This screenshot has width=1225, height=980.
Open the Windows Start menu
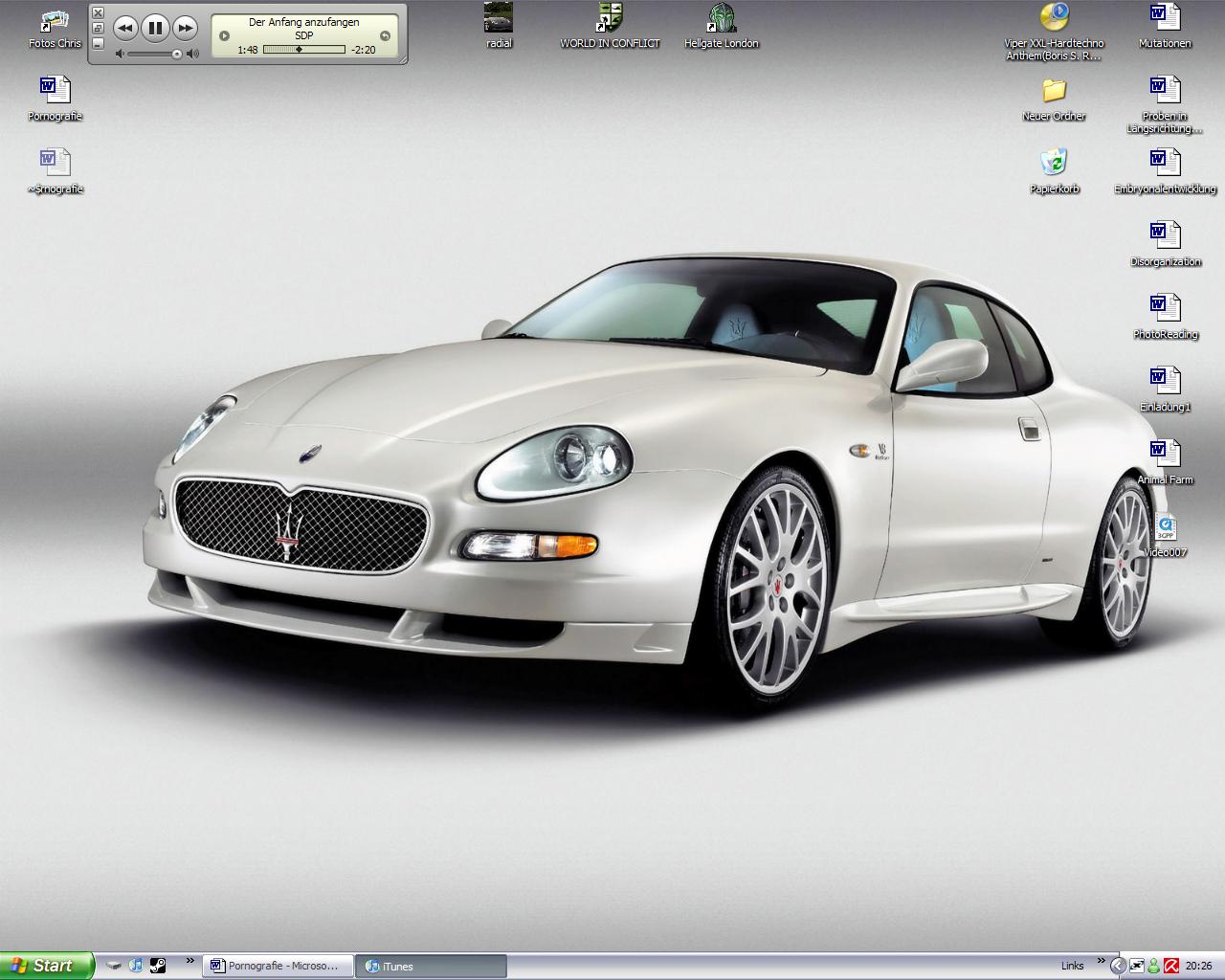click(x=47, y=966)
